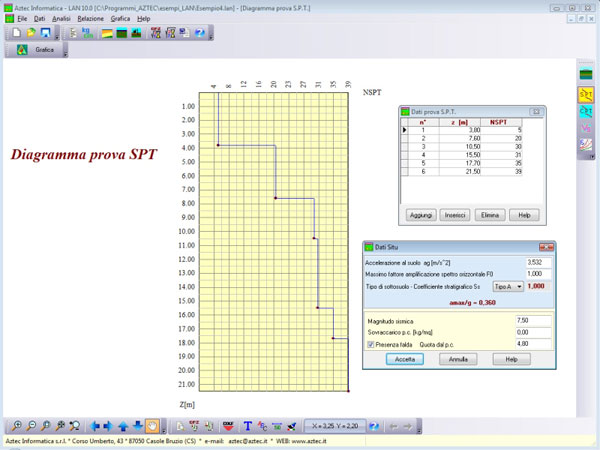Pan view up with blue arrow
Image resolution: width=600 pixels, height=450 pixels.
click(123, 426)
